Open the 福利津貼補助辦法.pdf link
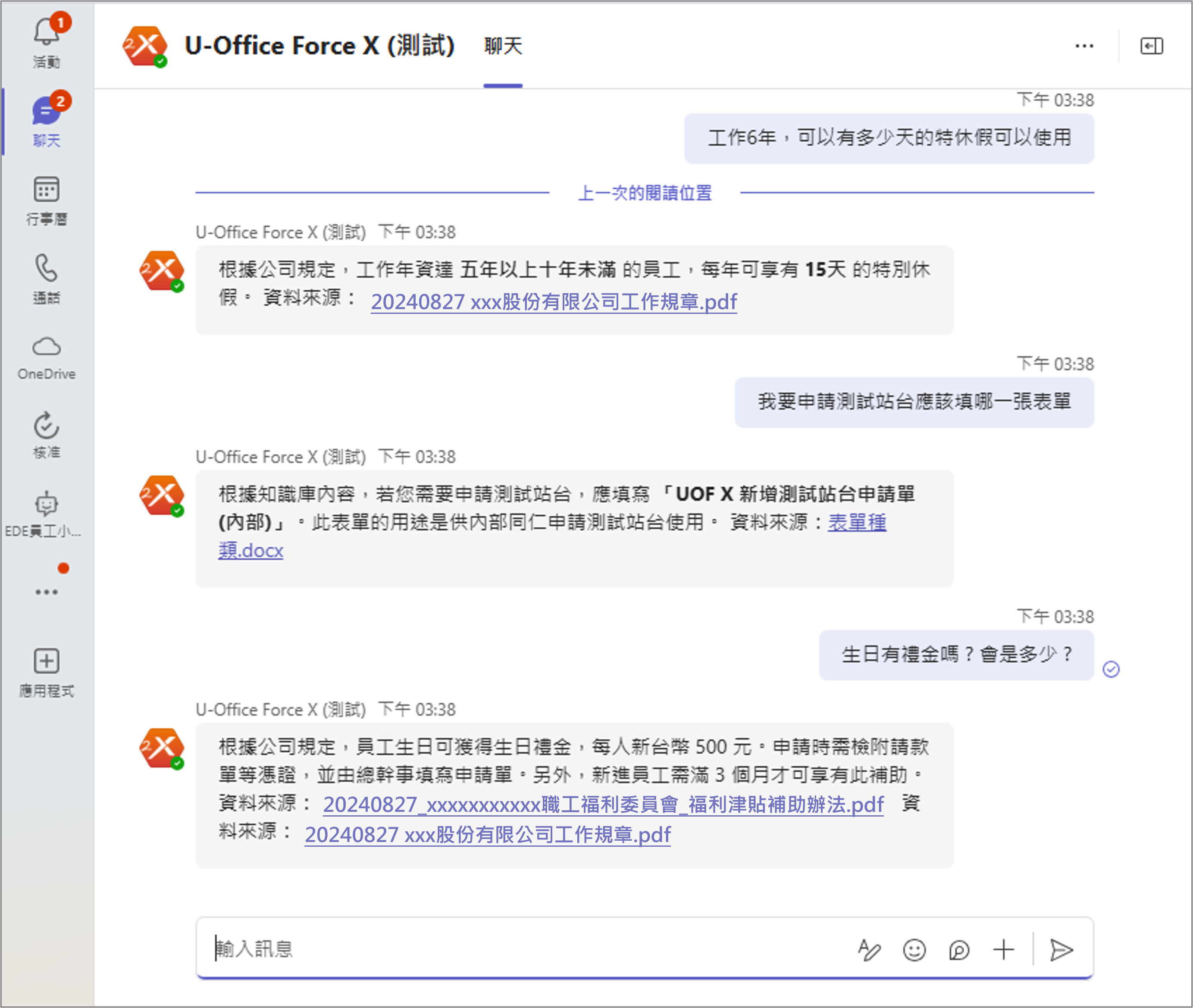 [603, 805]
